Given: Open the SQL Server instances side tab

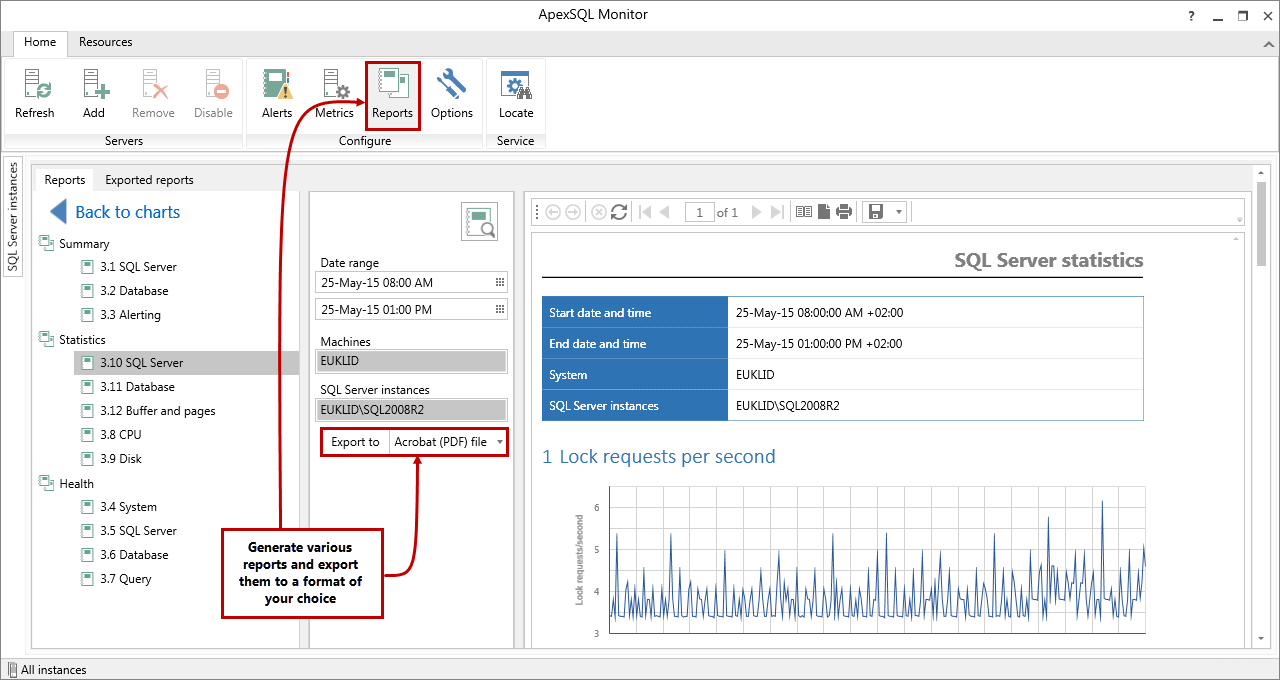Looking at the screenshot, I should (13, 216).
